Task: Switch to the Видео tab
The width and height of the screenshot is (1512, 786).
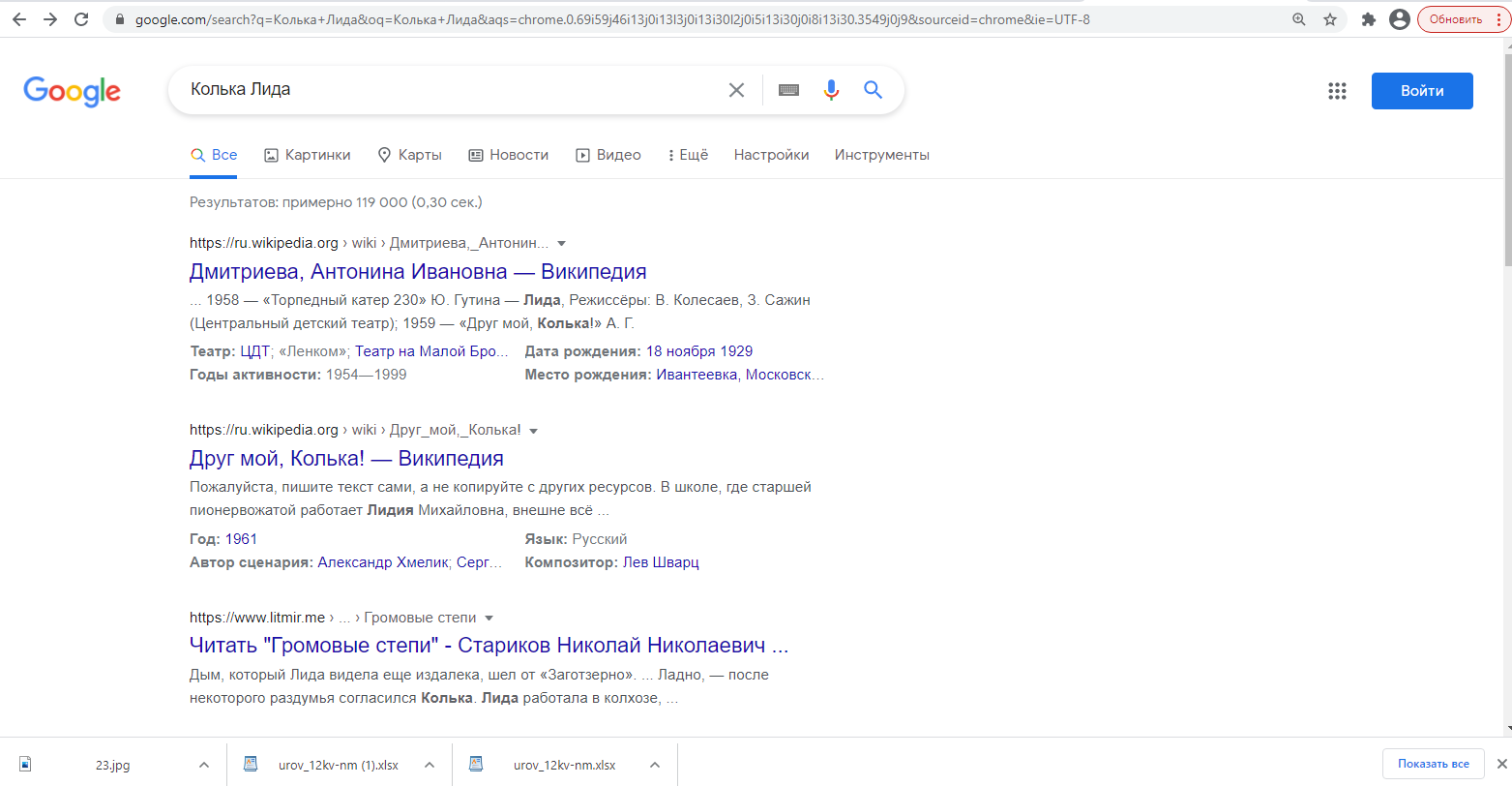Action: click(608, 155)
